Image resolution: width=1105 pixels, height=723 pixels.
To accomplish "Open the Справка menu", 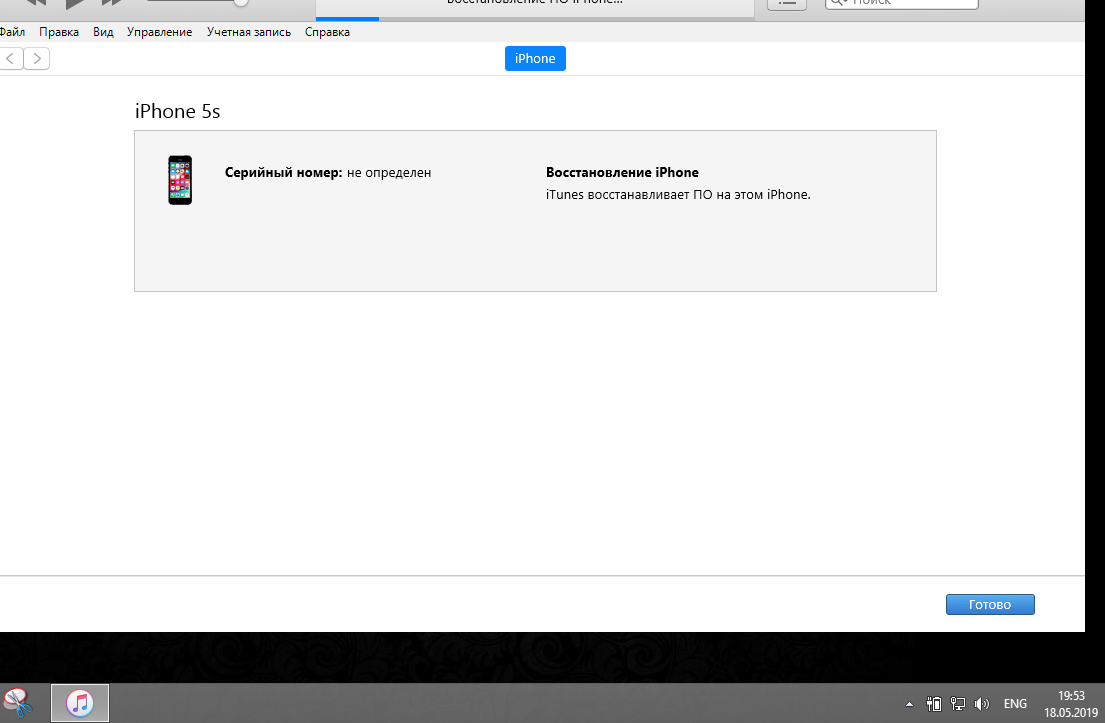I will pyautogui.click(x=327, y=32).
